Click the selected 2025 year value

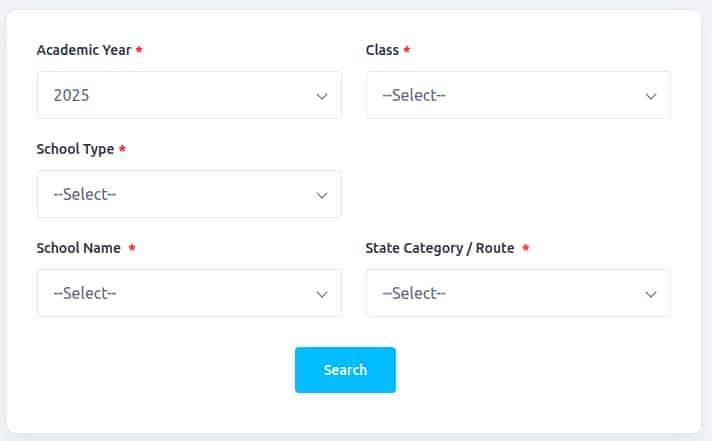pyautogui.click(x=72, y=96)
